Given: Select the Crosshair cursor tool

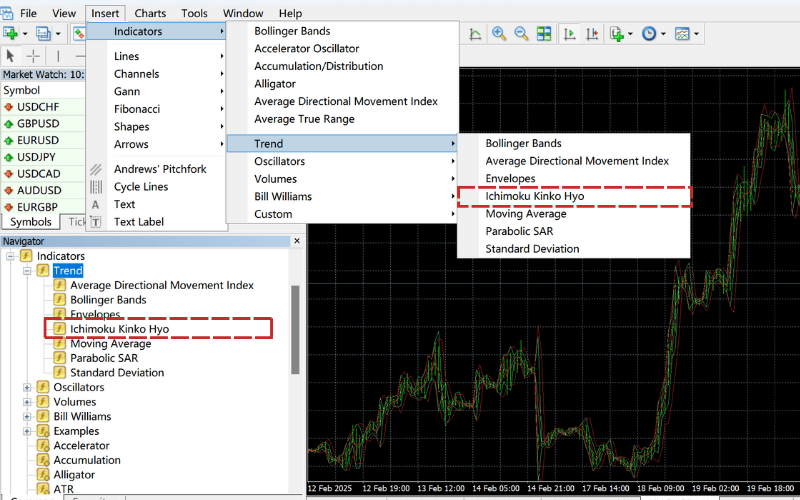Looking at the screenshot, I should pos(33,56).
